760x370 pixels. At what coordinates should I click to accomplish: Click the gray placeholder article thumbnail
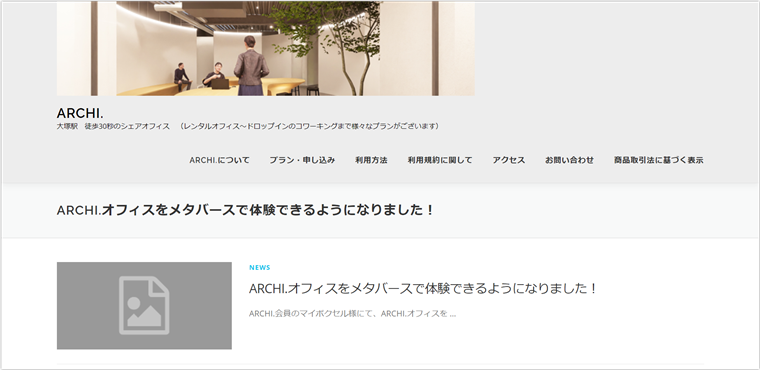(144, 306)
